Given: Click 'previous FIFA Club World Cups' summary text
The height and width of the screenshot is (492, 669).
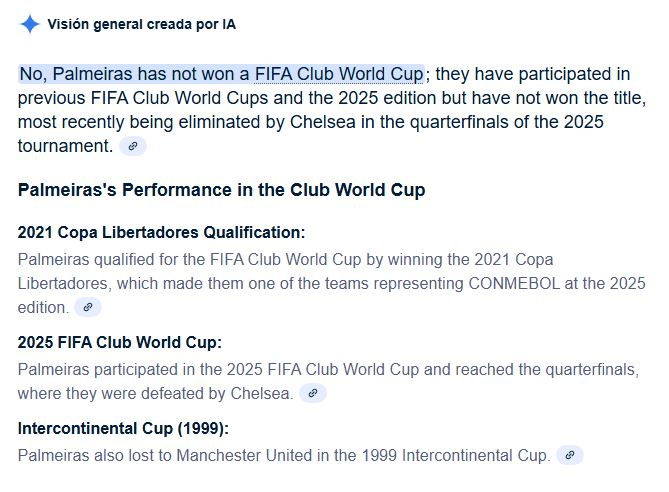Looking at the screenshot, I should (143, 98).
